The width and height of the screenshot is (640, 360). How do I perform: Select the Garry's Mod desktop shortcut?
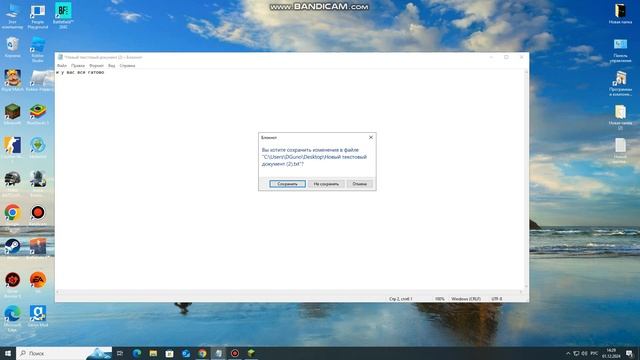click(38, 316)
